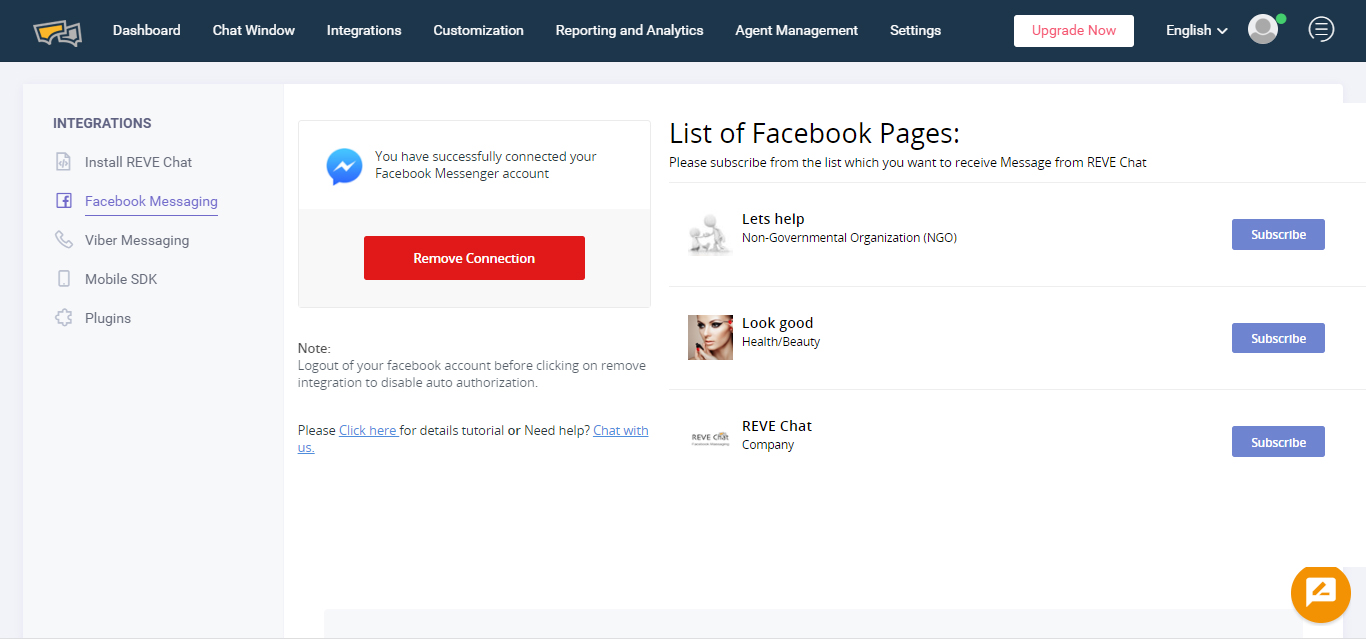Click the Remove Connection button
Image resolution: width=1366 pixels, height=639 pixels.
click(474, 258)
